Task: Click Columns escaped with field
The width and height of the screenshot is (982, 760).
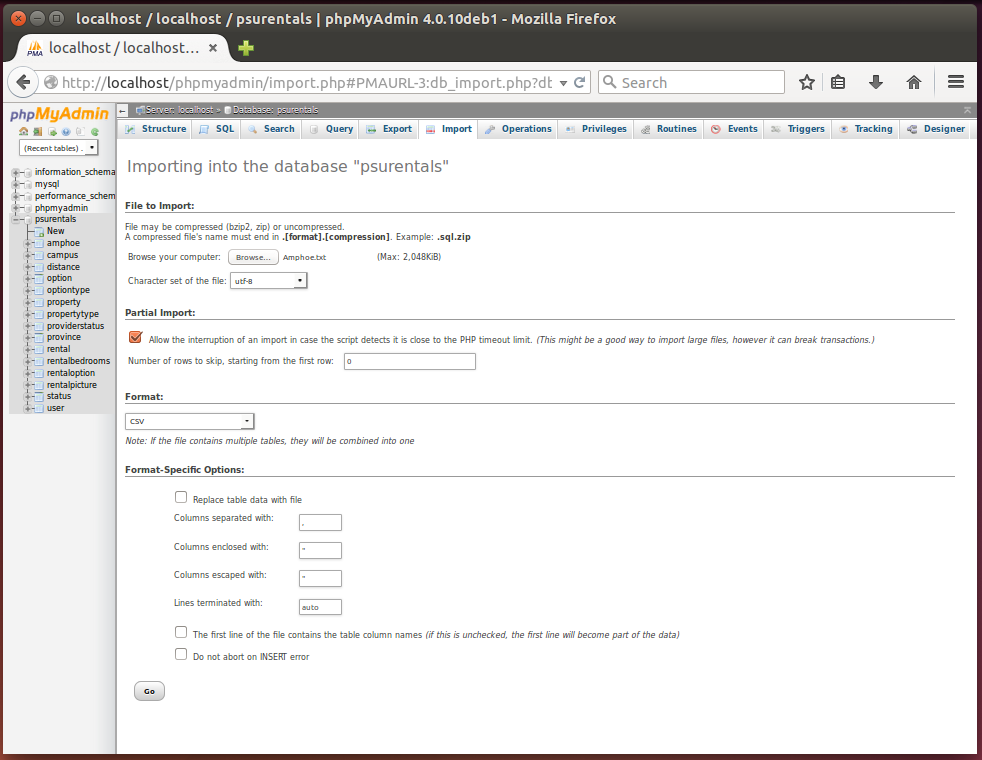Action: tap(320, 578)
